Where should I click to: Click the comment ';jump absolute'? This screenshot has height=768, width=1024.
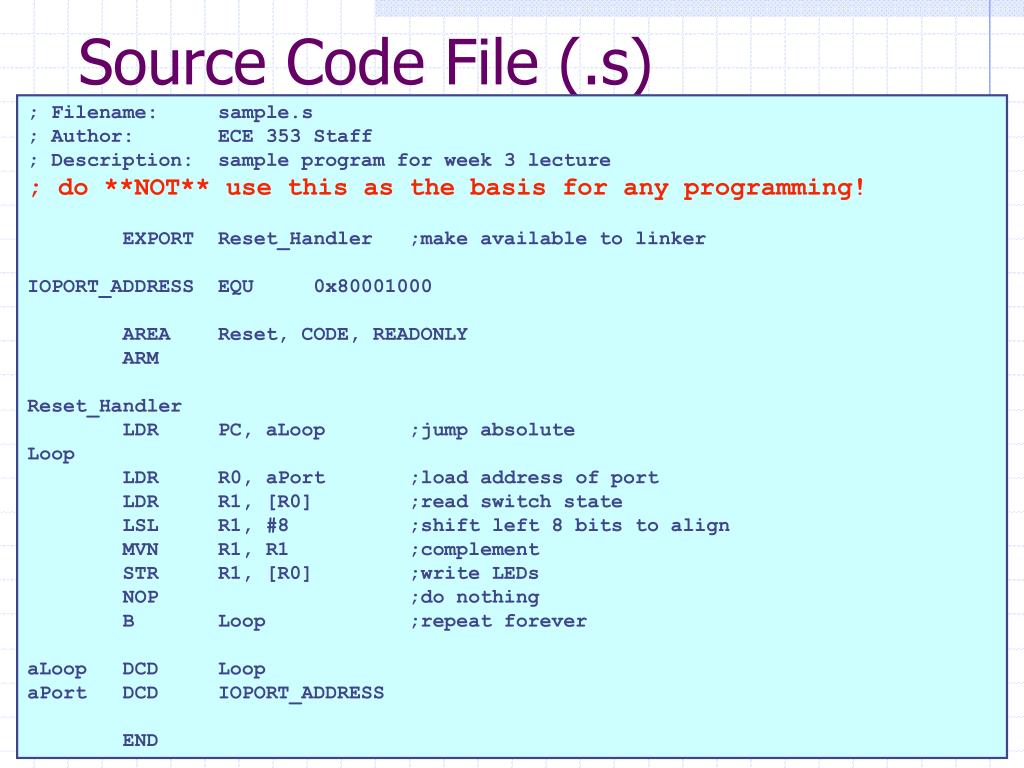pos(492,430)
